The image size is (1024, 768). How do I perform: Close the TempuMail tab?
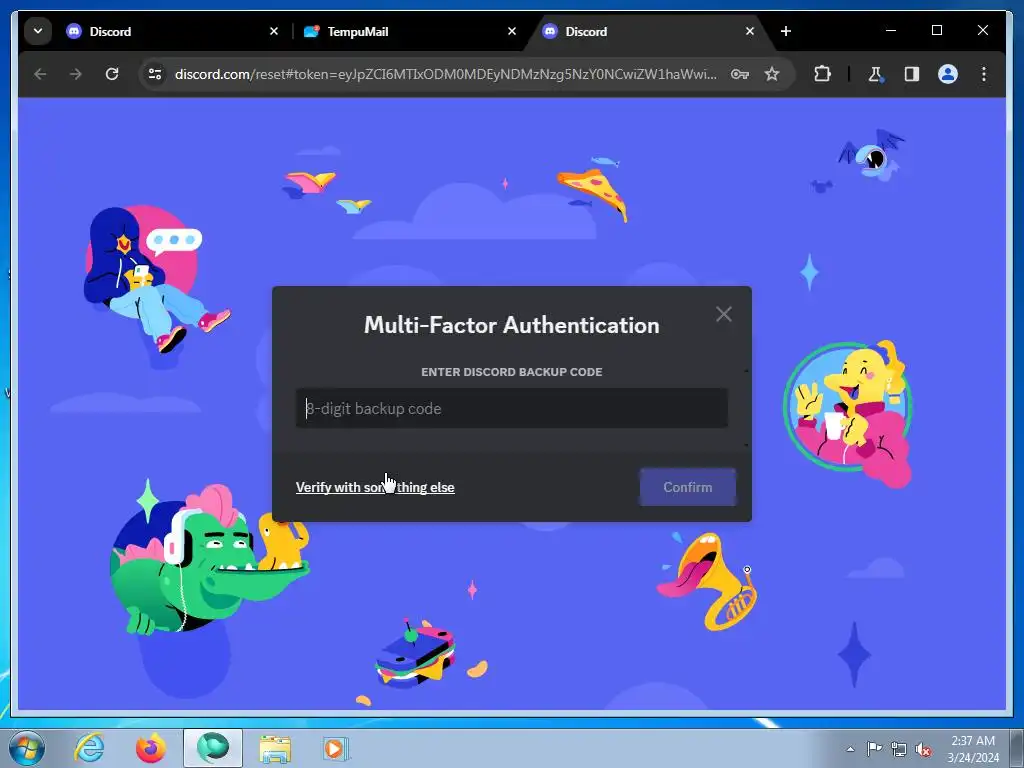(512, 31)
